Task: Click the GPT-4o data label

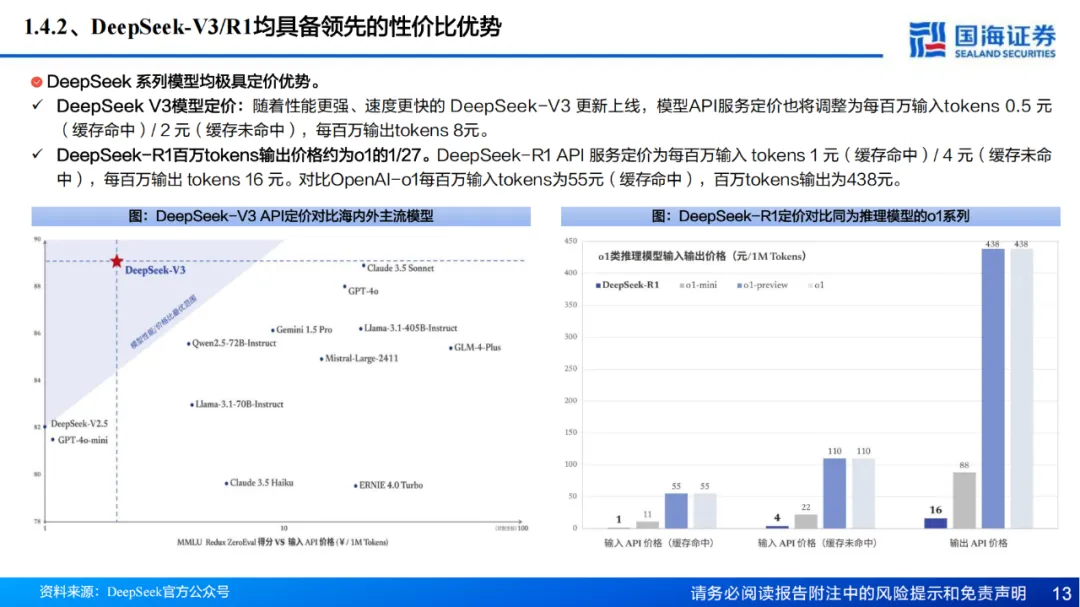Action: [363, 291]
